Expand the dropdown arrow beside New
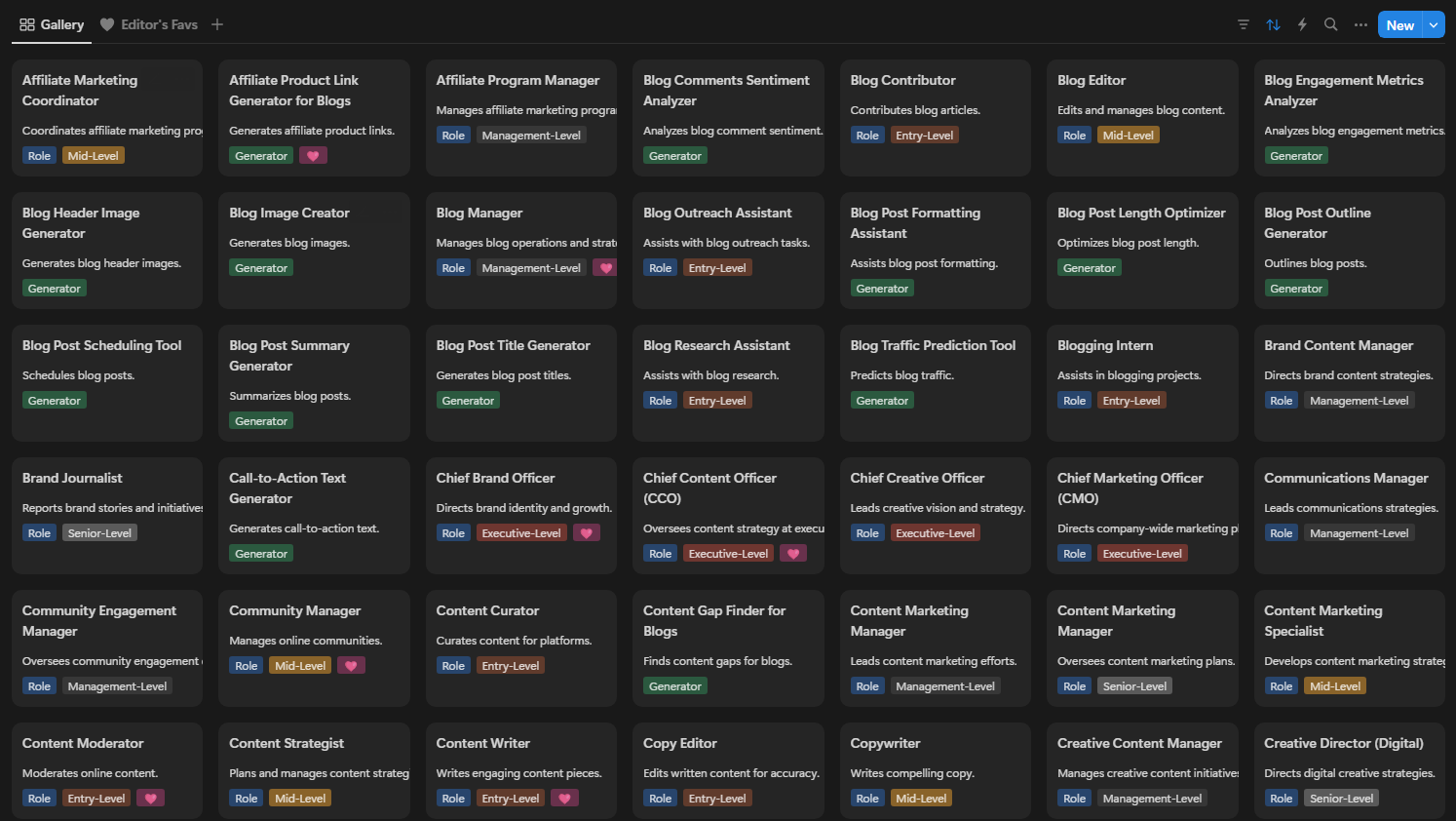The image size is (1456, 821). [1434, 25]
